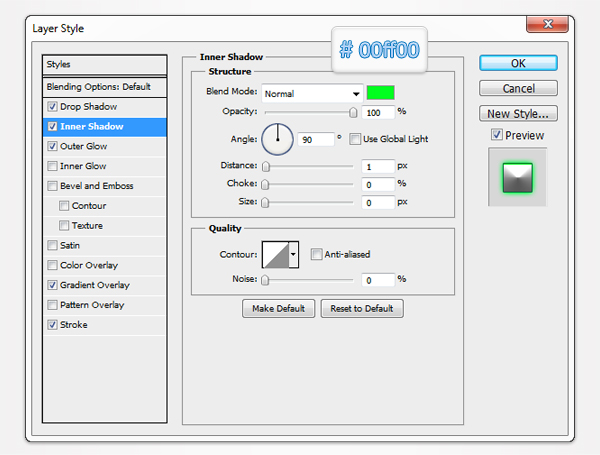The image size is (600, 455).
Task: Click the Distance value input field
Action: pyautogui.click(x=379, y=166)
